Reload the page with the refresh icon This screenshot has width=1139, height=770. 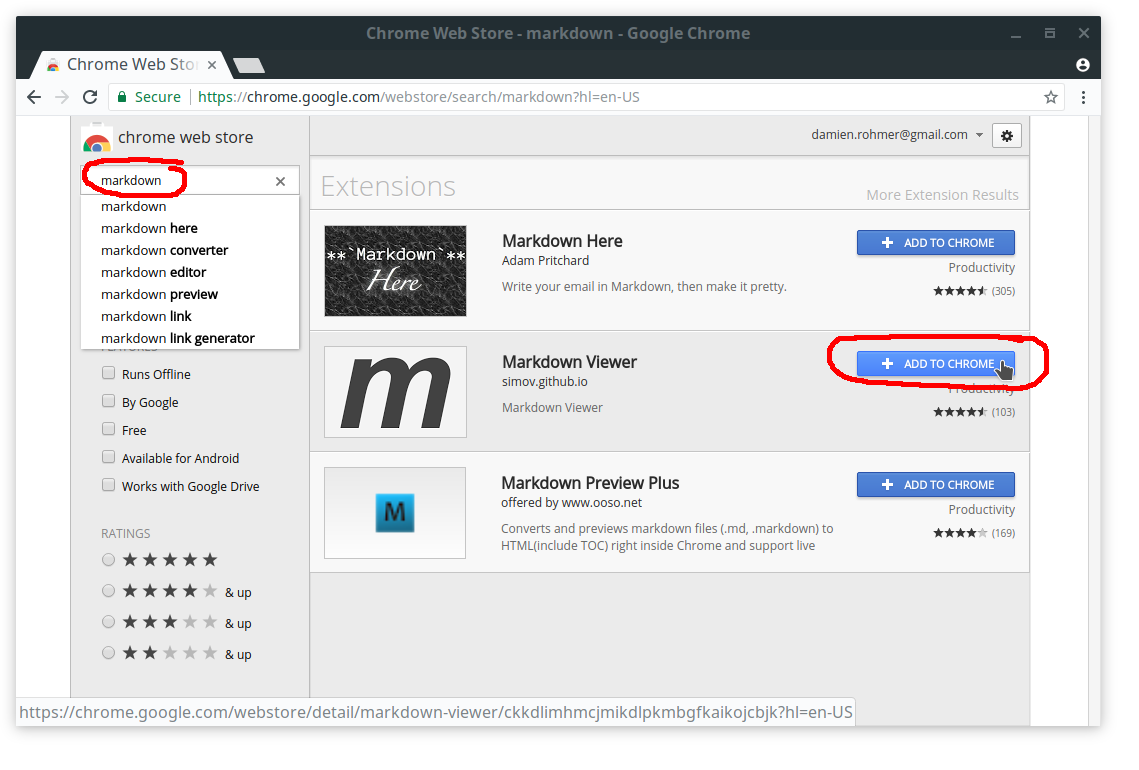pos(90,97)
